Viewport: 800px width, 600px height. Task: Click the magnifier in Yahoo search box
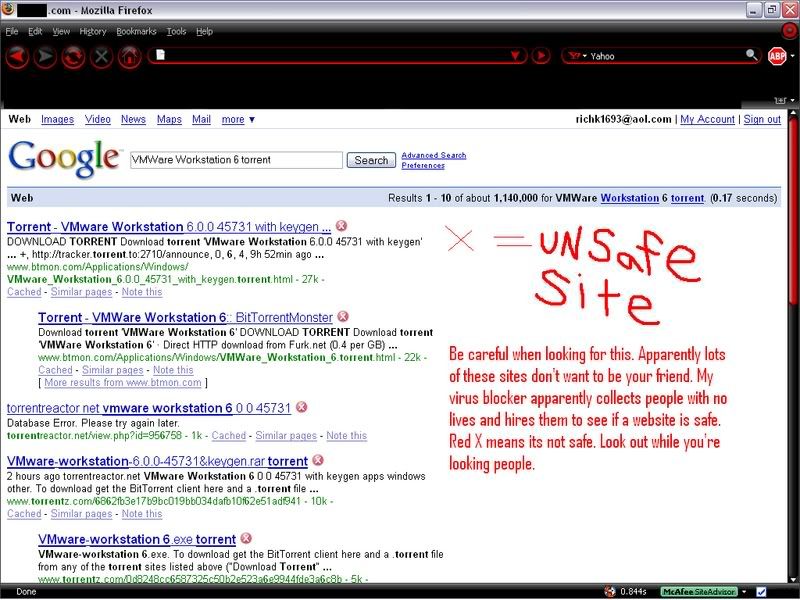[x=752, y=56]
